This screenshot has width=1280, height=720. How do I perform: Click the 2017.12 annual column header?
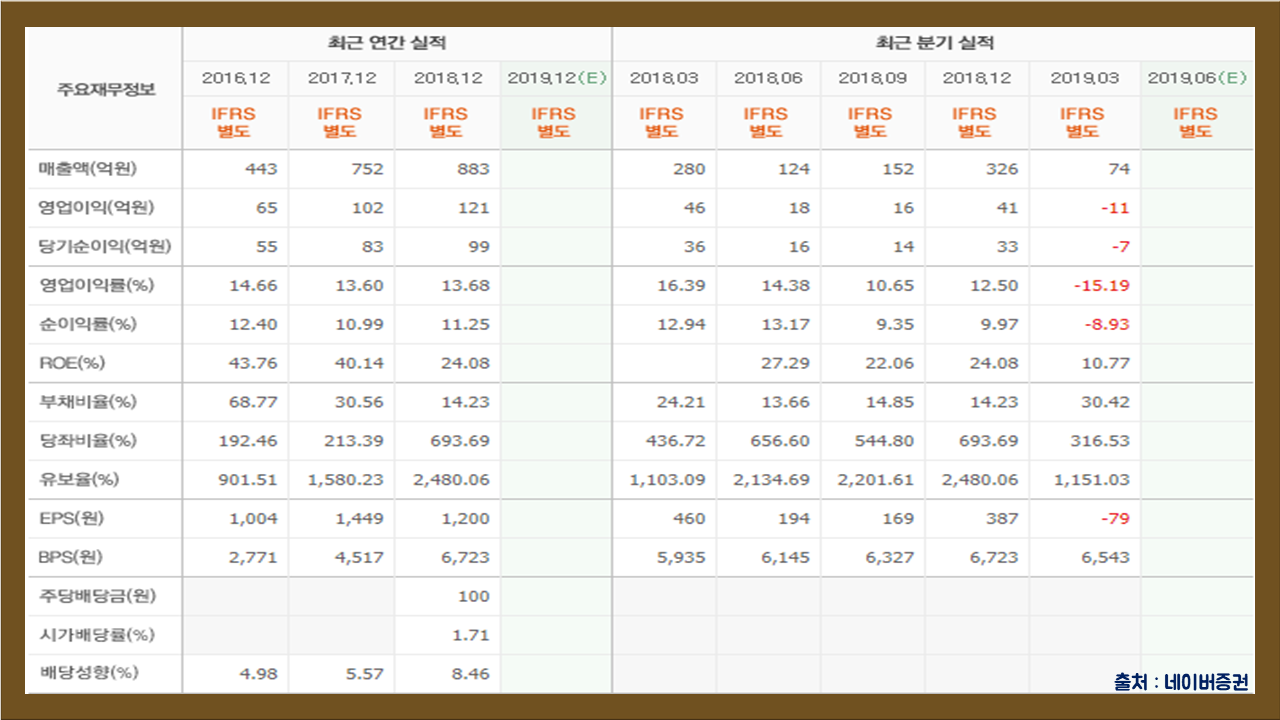[x=342, y=78]
